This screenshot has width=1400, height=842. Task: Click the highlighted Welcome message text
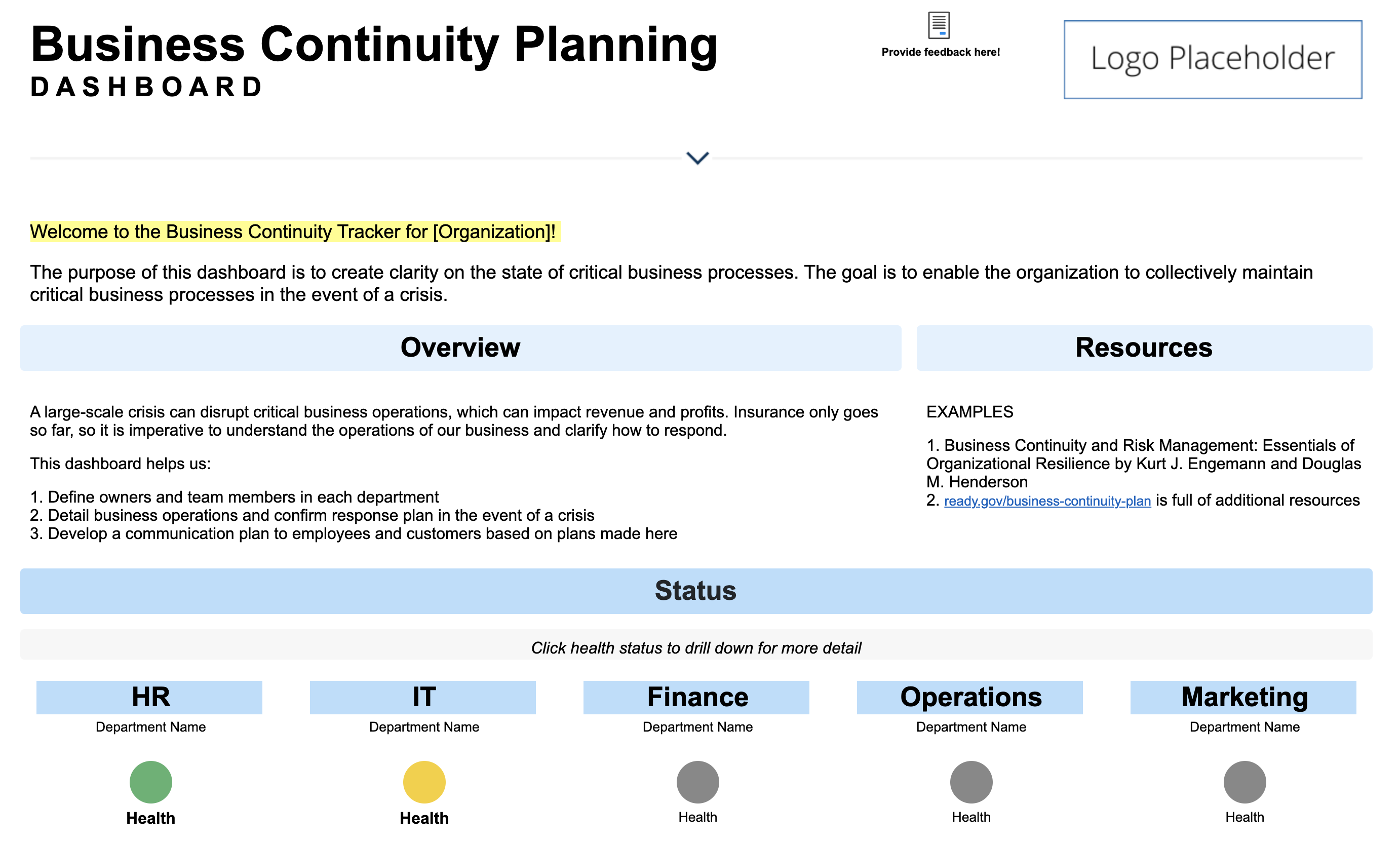coord(293,232)
